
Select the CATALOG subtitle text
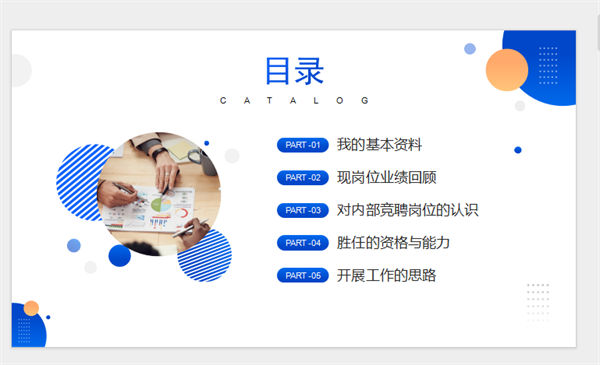click(x=294, y=101)
